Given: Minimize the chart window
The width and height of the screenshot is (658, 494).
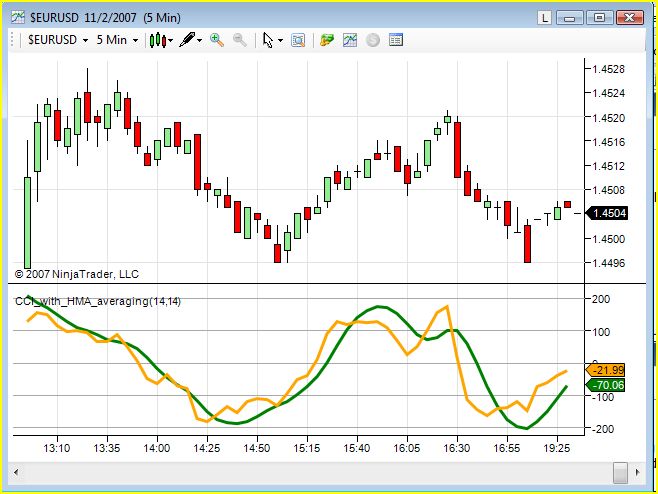Looking at the screenshot, I should (569, 18).
